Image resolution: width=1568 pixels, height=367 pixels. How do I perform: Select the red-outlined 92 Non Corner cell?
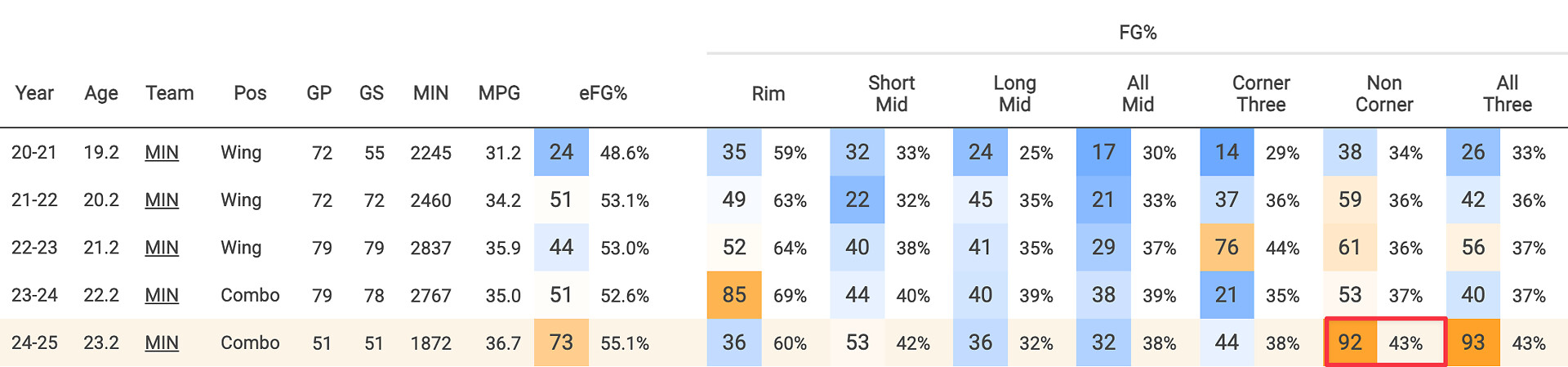click(x=1350, y=342)
